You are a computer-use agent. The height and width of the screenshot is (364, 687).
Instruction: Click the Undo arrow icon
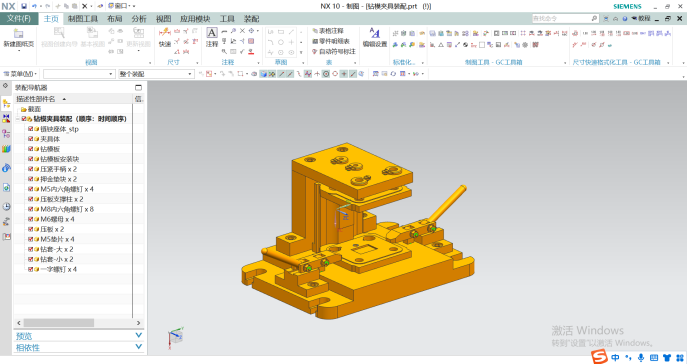coord(34,6)
